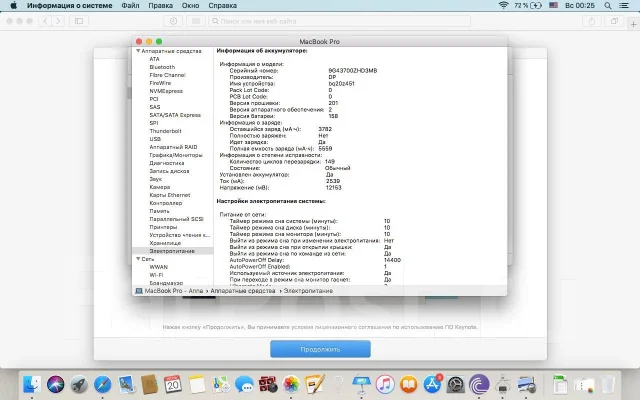Open Keynote podium icon in dock
The width and height of the screenshot is (640, 400).
pyautogui.click(x=361, y=384)
